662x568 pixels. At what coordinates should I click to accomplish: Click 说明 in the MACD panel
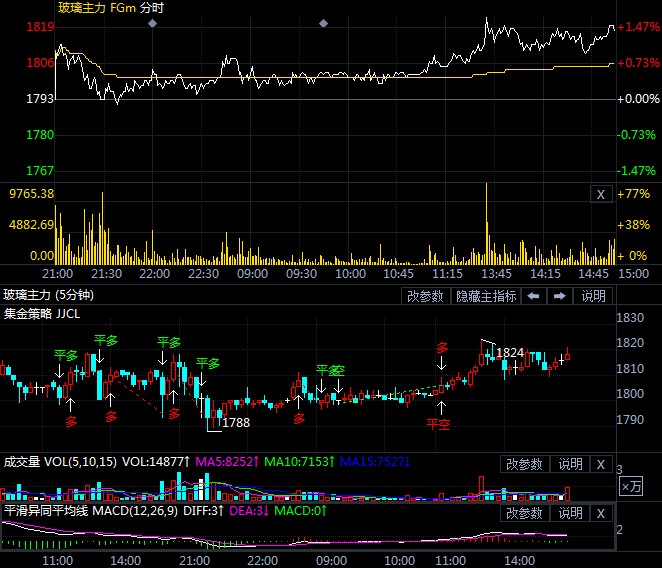pyautogui.click(x=569, y=513)
